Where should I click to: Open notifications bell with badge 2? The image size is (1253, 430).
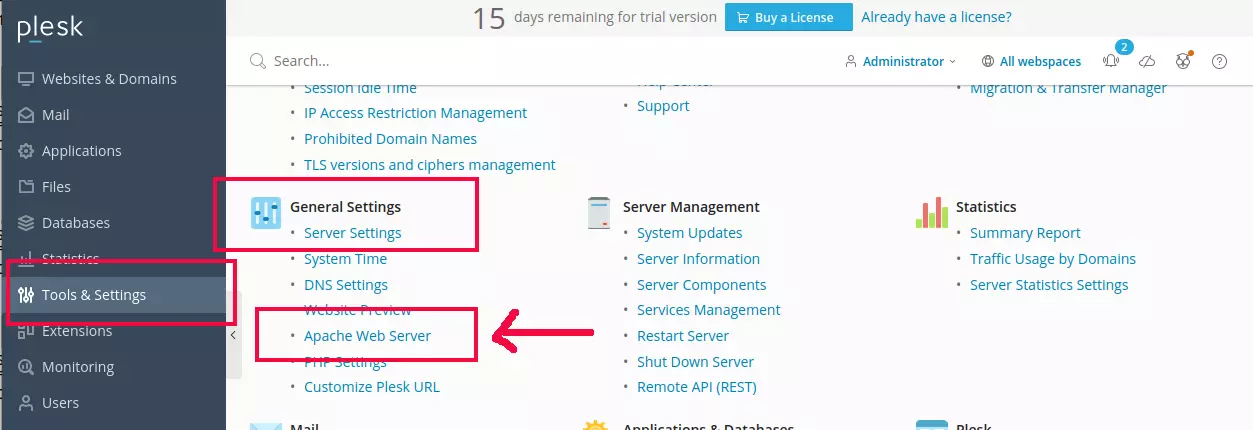click(x=1112, y=61)
